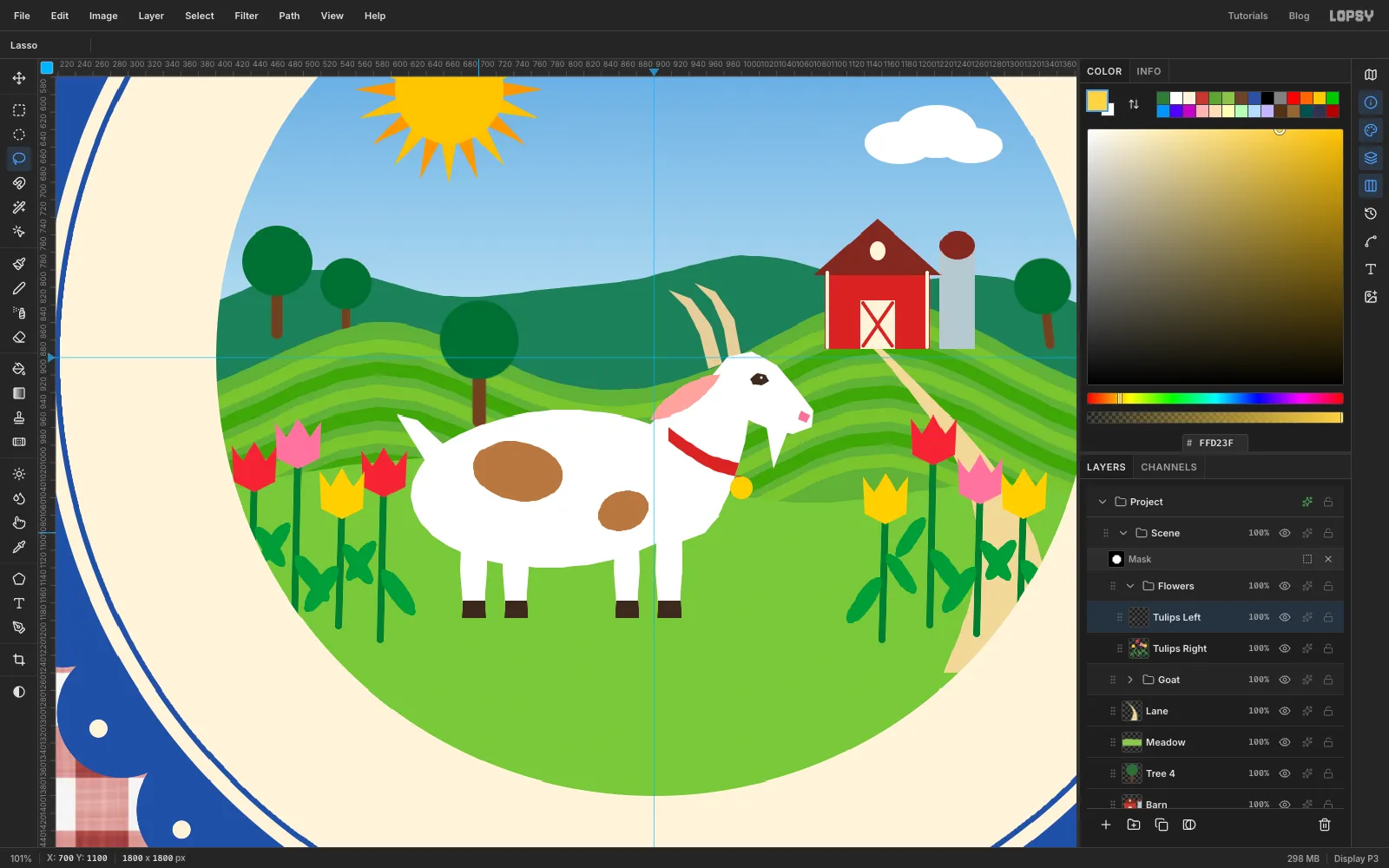Viewport: 1389px width, 868px height.
Task: Collapse the Flowers folder
Action: coord(1130,586)
